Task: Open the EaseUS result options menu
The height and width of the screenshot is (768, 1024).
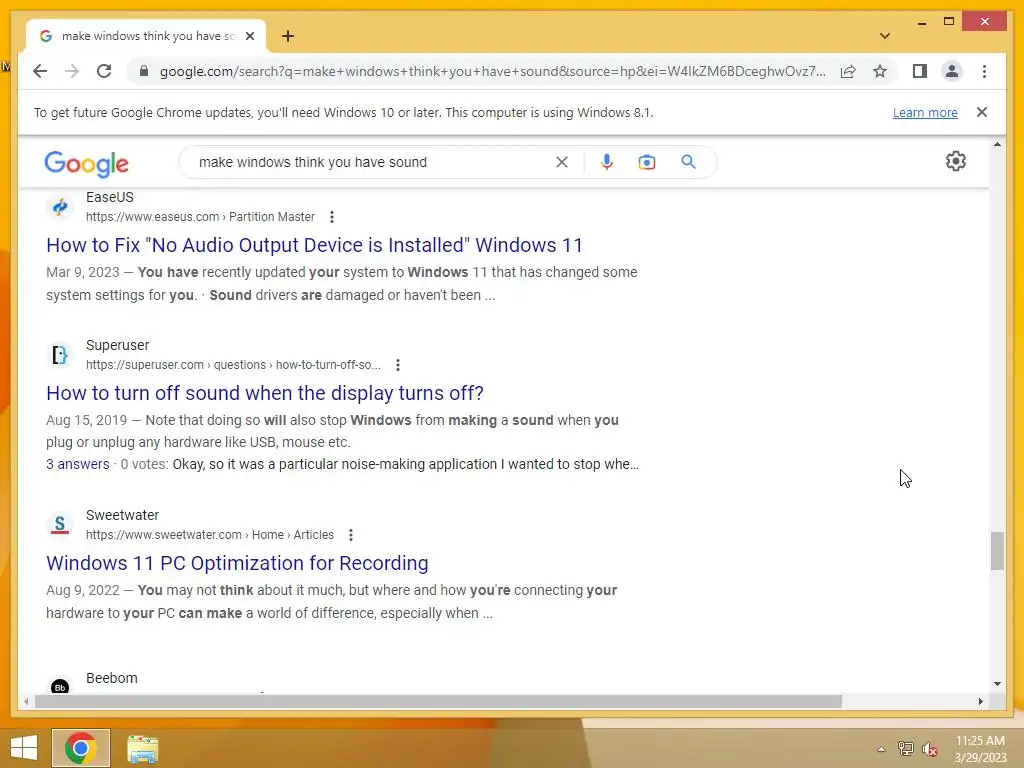Action: click(x=332, y=217)
